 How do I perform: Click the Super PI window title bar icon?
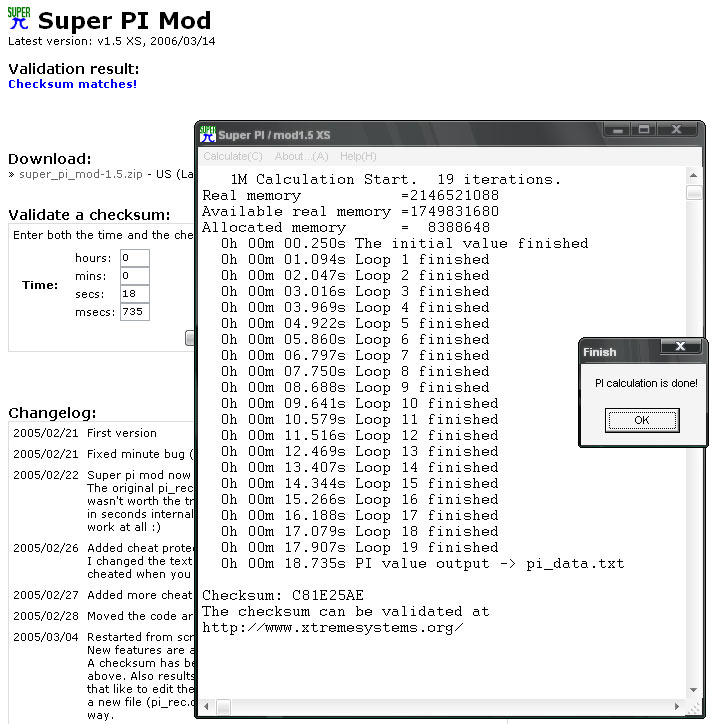[x=208, y=134]
